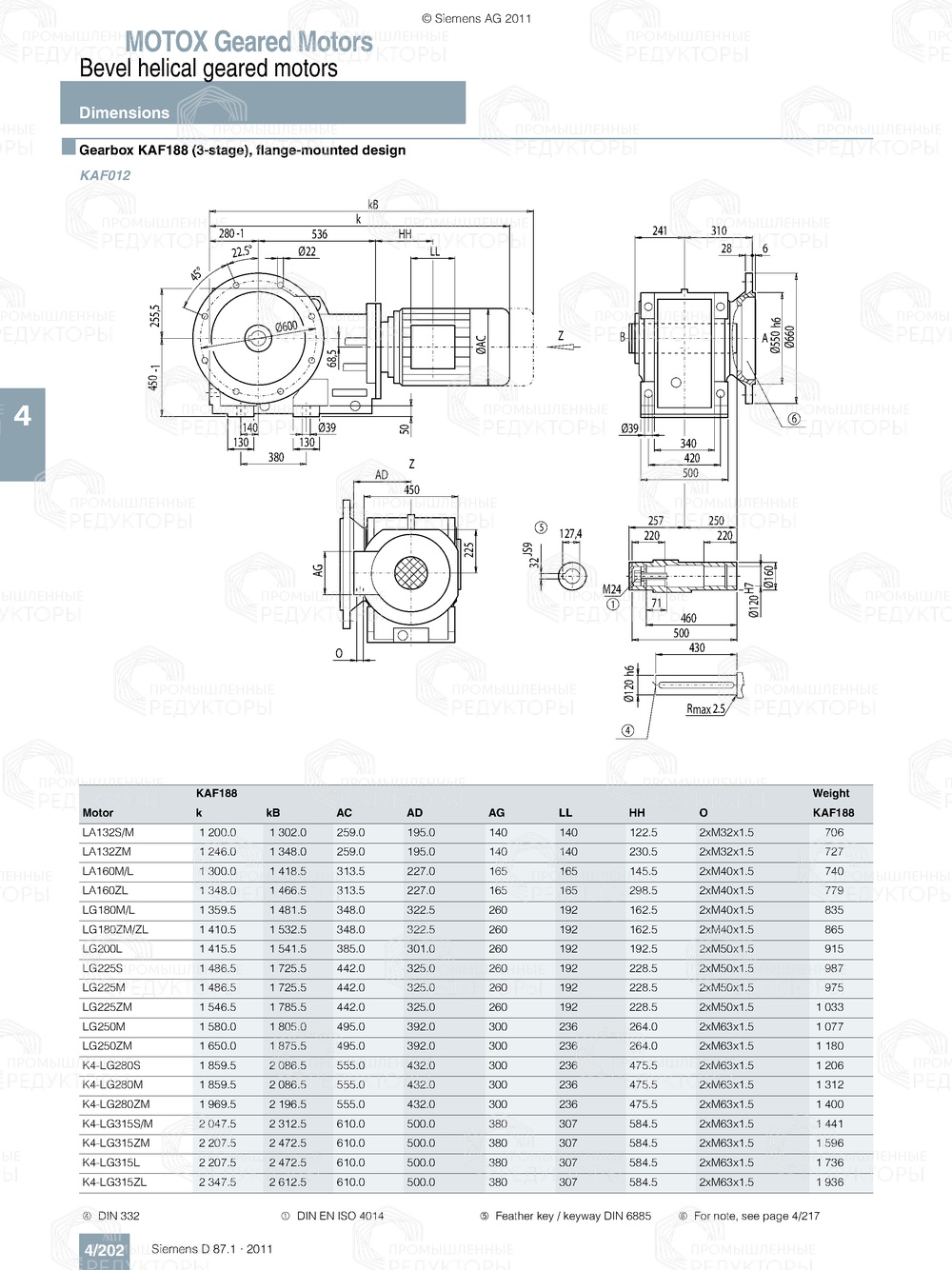This screenshot has width=952, height=1270.
Task: Select the LG250ZM table row
Action: [x=108, y=1045]
